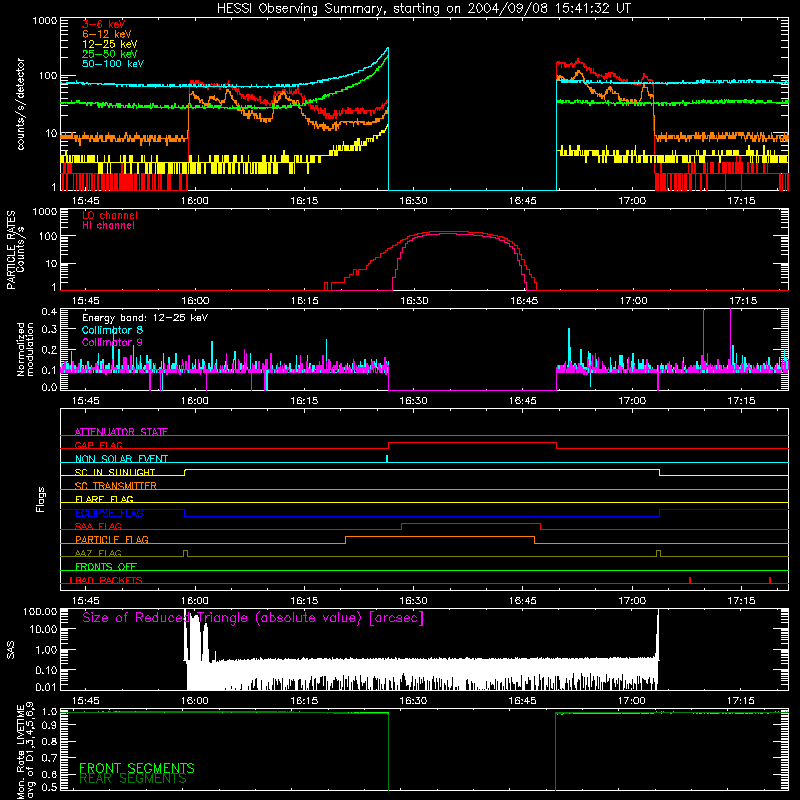
Task: Click the 1000 tick label on counts axis
Action: click(45, 21)
